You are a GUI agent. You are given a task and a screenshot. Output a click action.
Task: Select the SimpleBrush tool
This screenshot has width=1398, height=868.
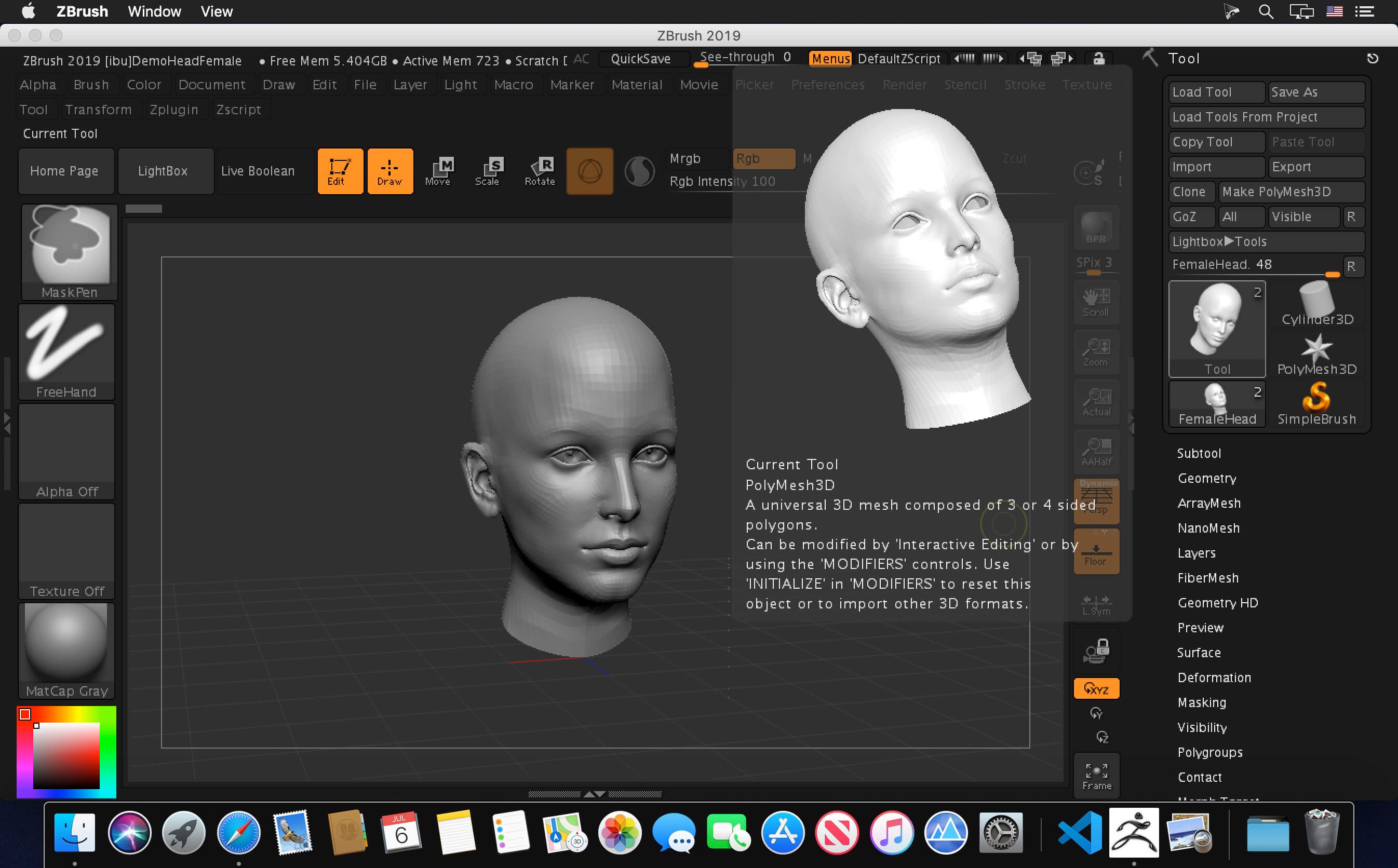[x=1317, y=403]
